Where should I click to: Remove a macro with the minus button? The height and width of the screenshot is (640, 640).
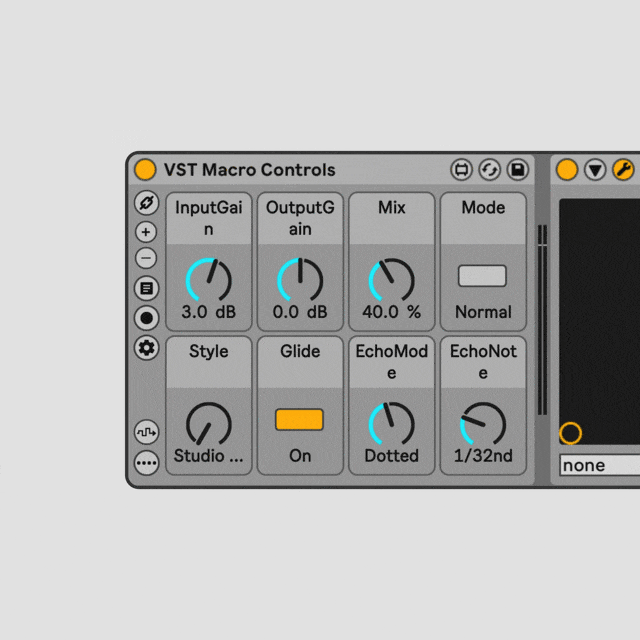(146, 258)
